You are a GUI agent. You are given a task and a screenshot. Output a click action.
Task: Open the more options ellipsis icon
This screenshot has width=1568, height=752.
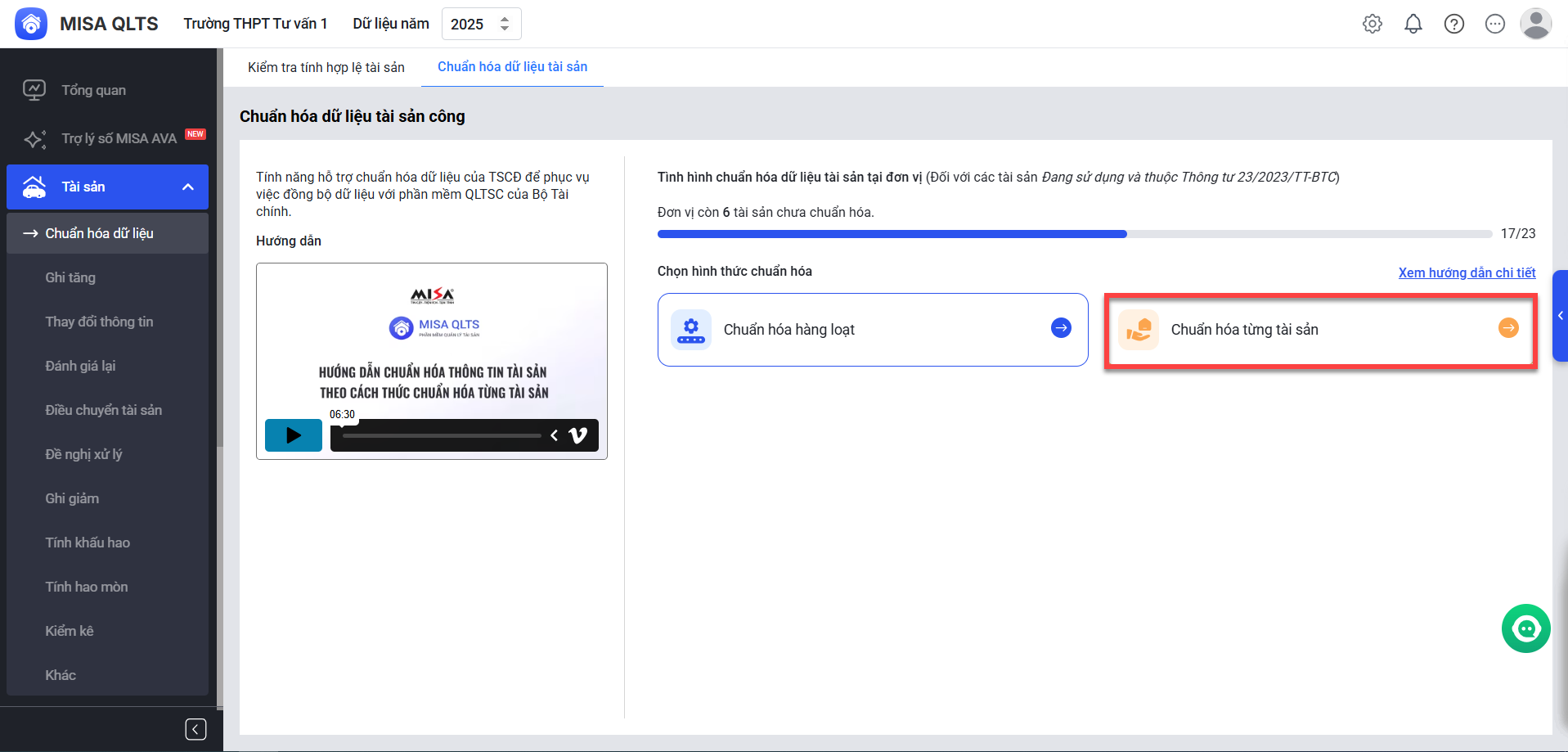1495,25
